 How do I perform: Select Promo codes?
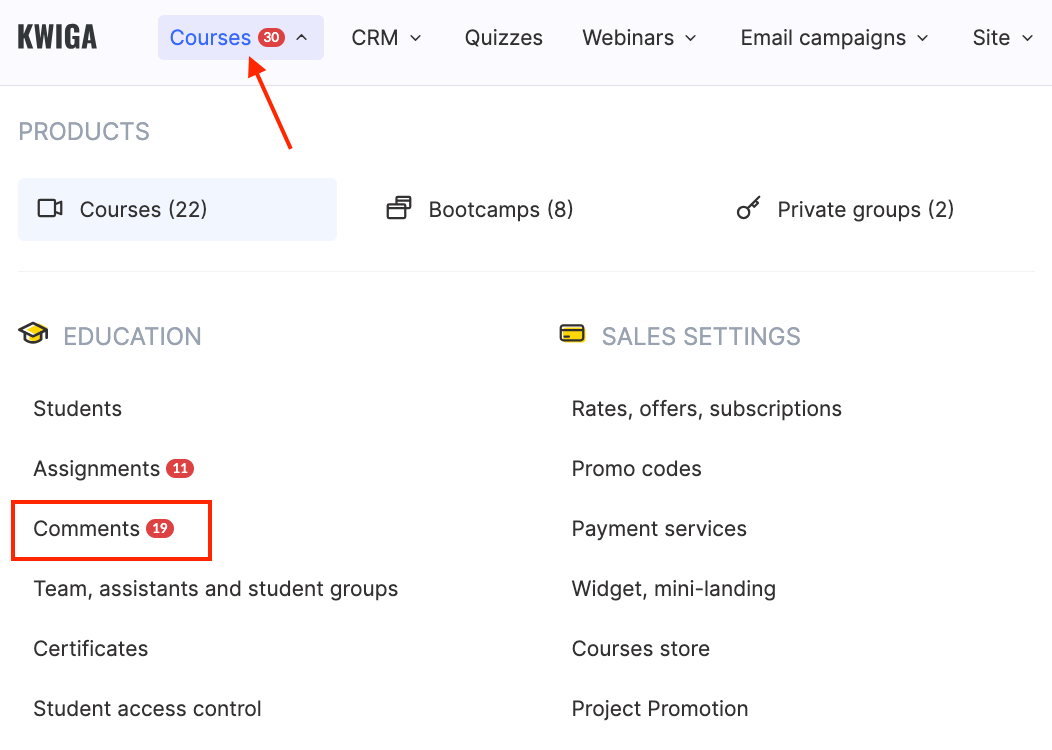coord(636,468)
